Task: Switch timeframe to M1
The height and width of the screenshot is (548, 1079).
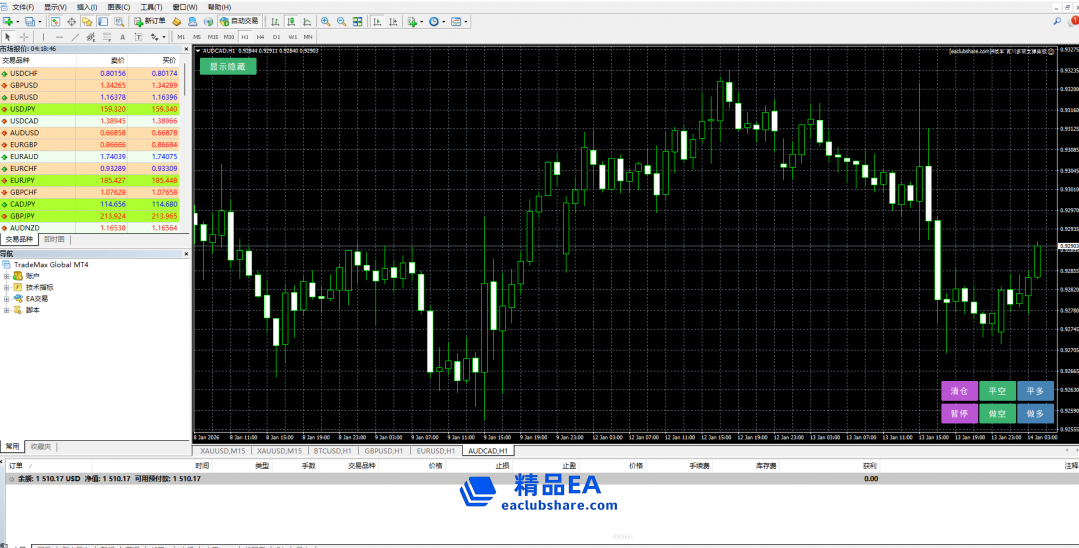Action: tap(181, 36)
